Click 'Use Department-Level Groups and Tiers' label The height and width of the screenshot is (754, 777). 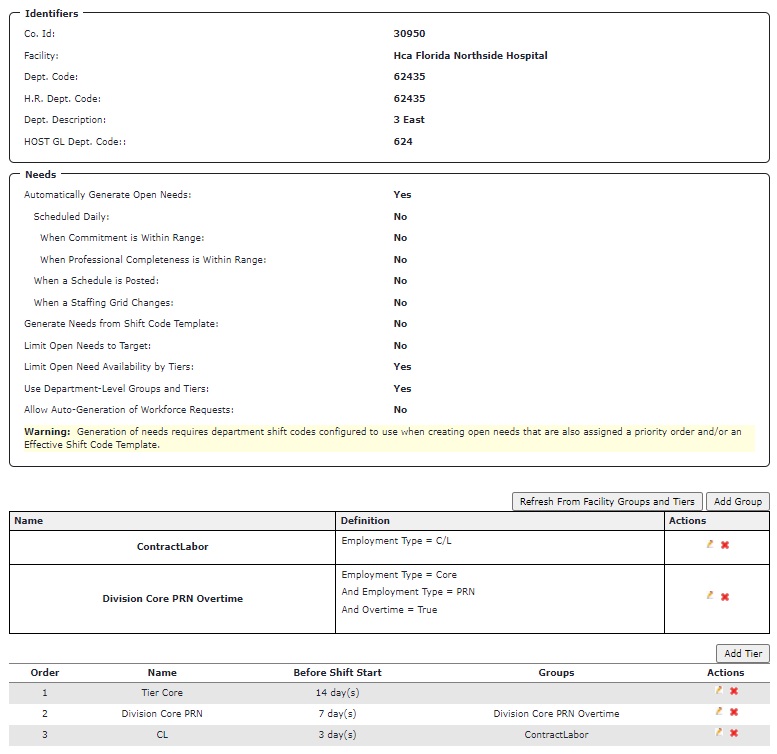[x=116, y=388]
